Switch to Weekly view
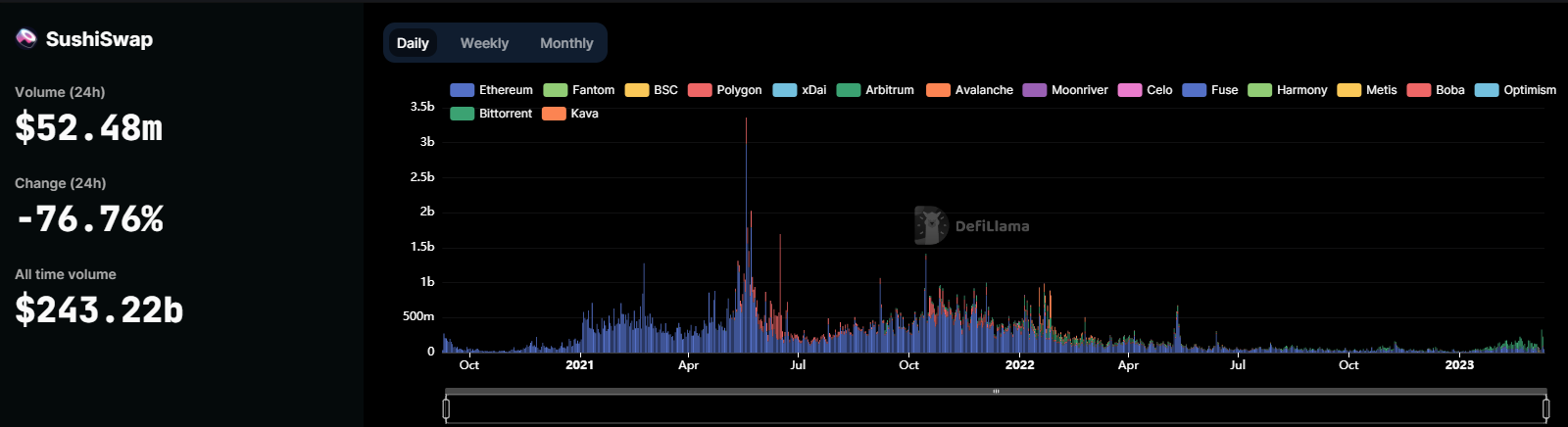This screenshot has width=1568, height=427. (x=484, y=43)
